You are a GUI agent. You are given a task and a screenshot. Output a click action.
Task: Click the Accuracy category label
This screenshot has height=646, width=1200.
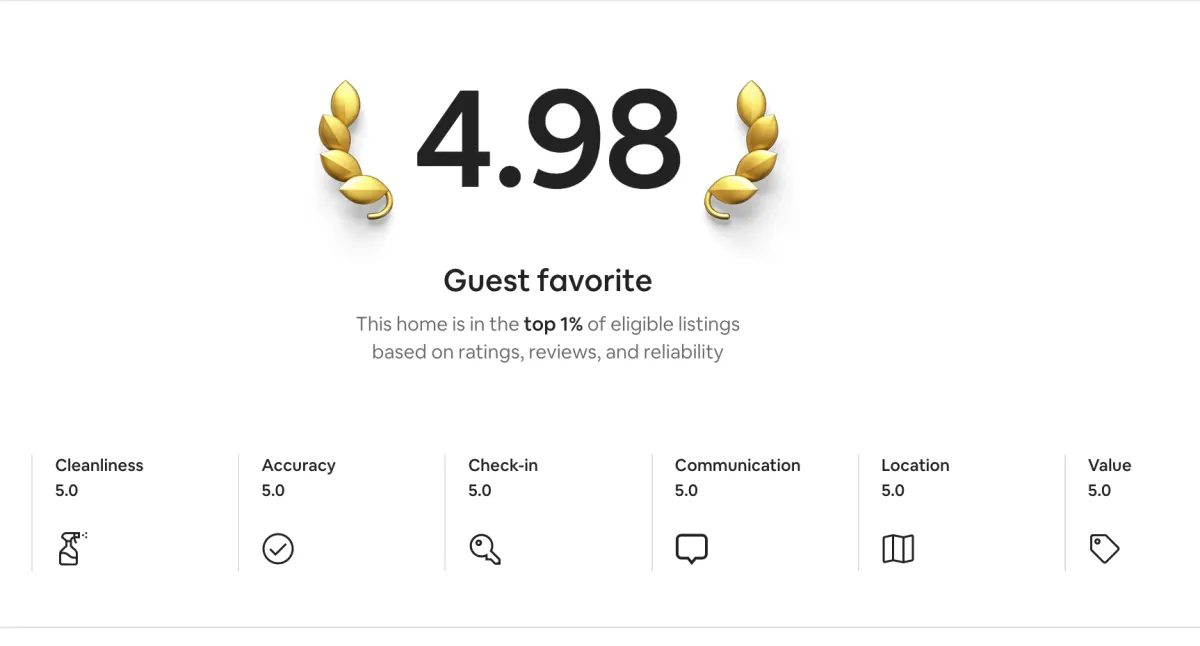click(298, 465)
